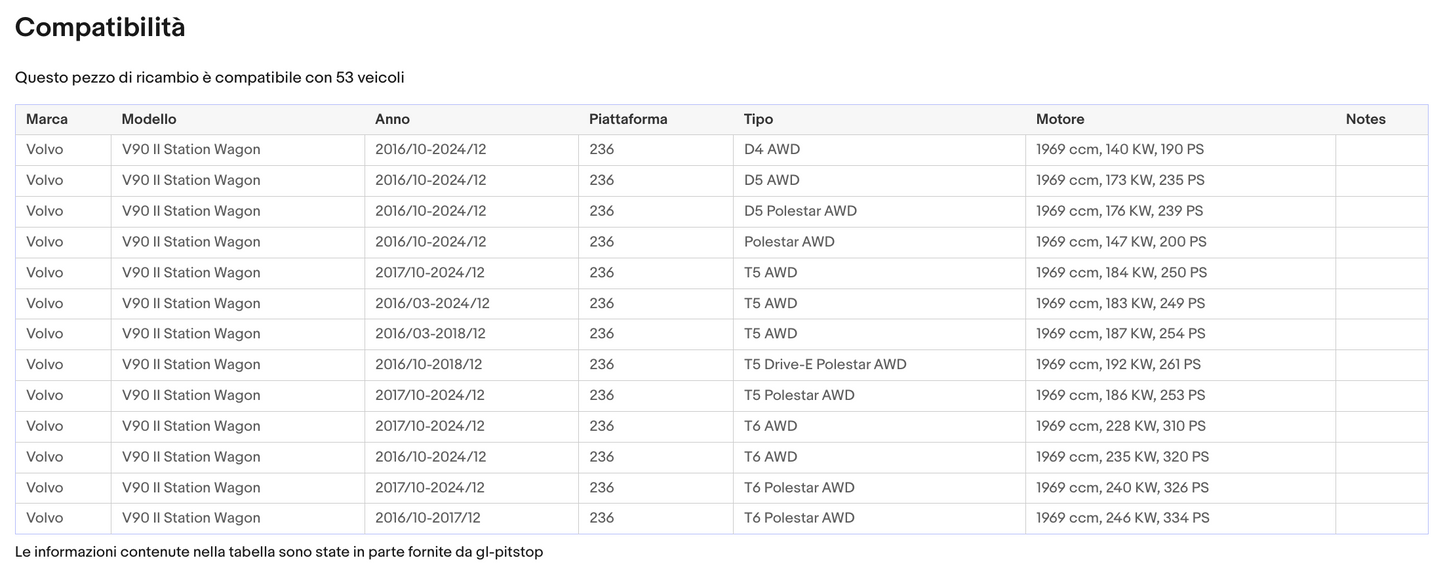The width and height of the screenshot is (1445, 577).
Task: Click the Motore column header
Action: [1060, 119]
